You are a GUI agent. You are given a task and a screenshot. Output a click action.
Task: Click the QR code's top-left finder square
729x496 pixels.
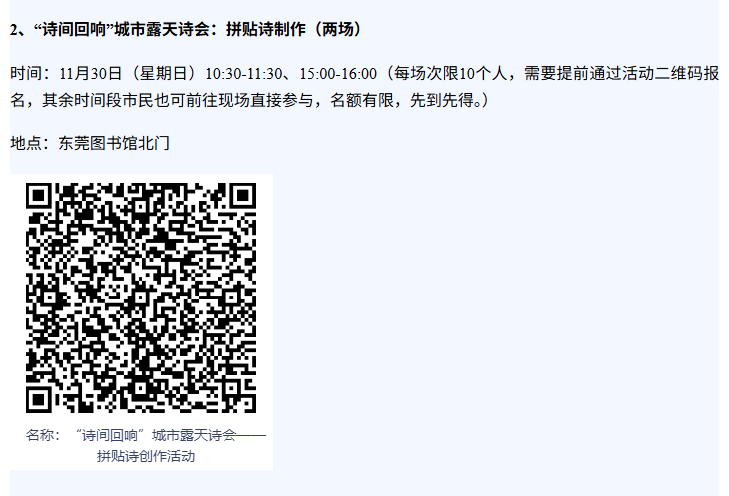click(x=39, y=196)
